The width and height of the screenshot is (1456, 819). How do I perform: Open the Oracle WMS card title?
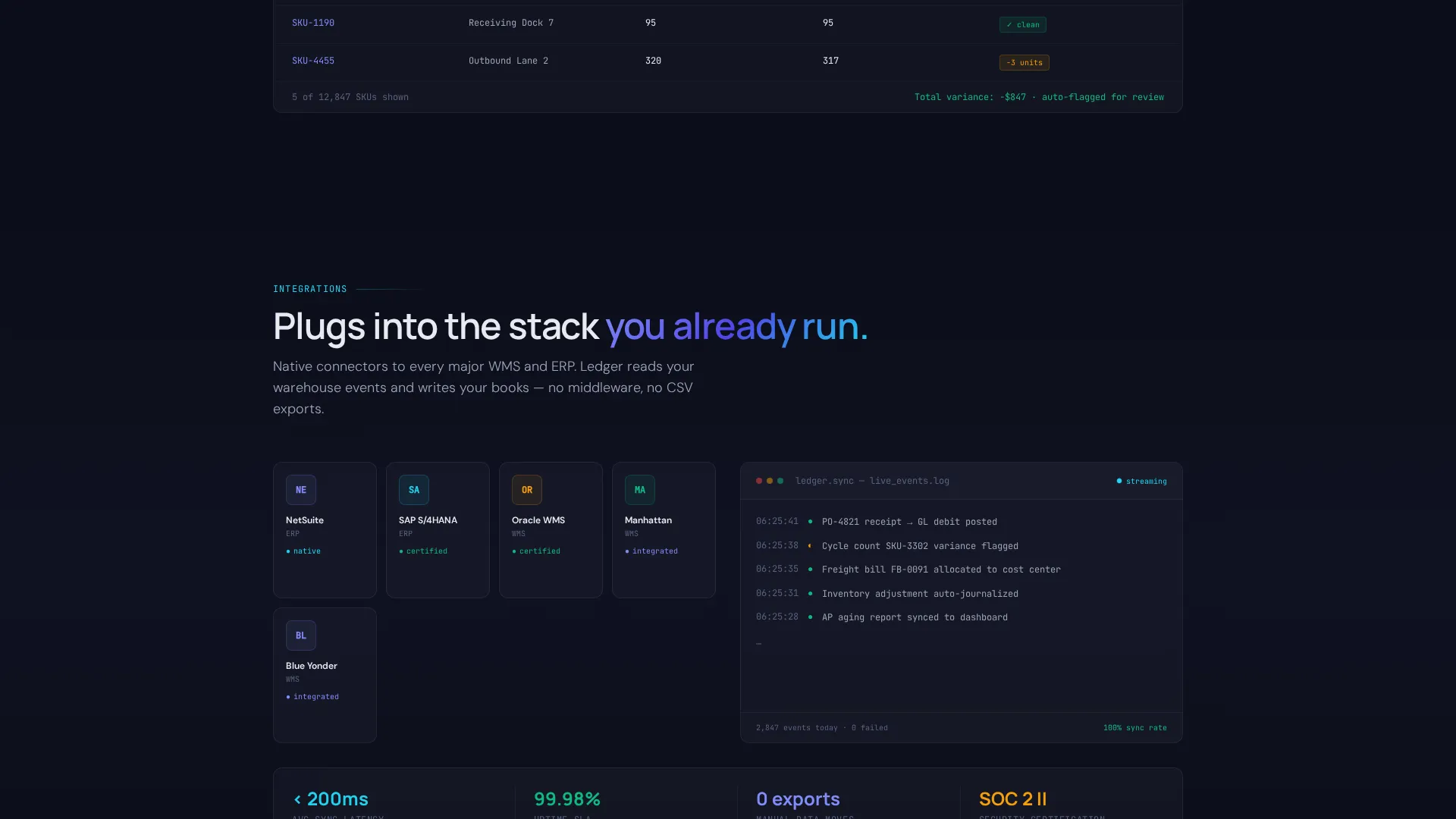538,520
